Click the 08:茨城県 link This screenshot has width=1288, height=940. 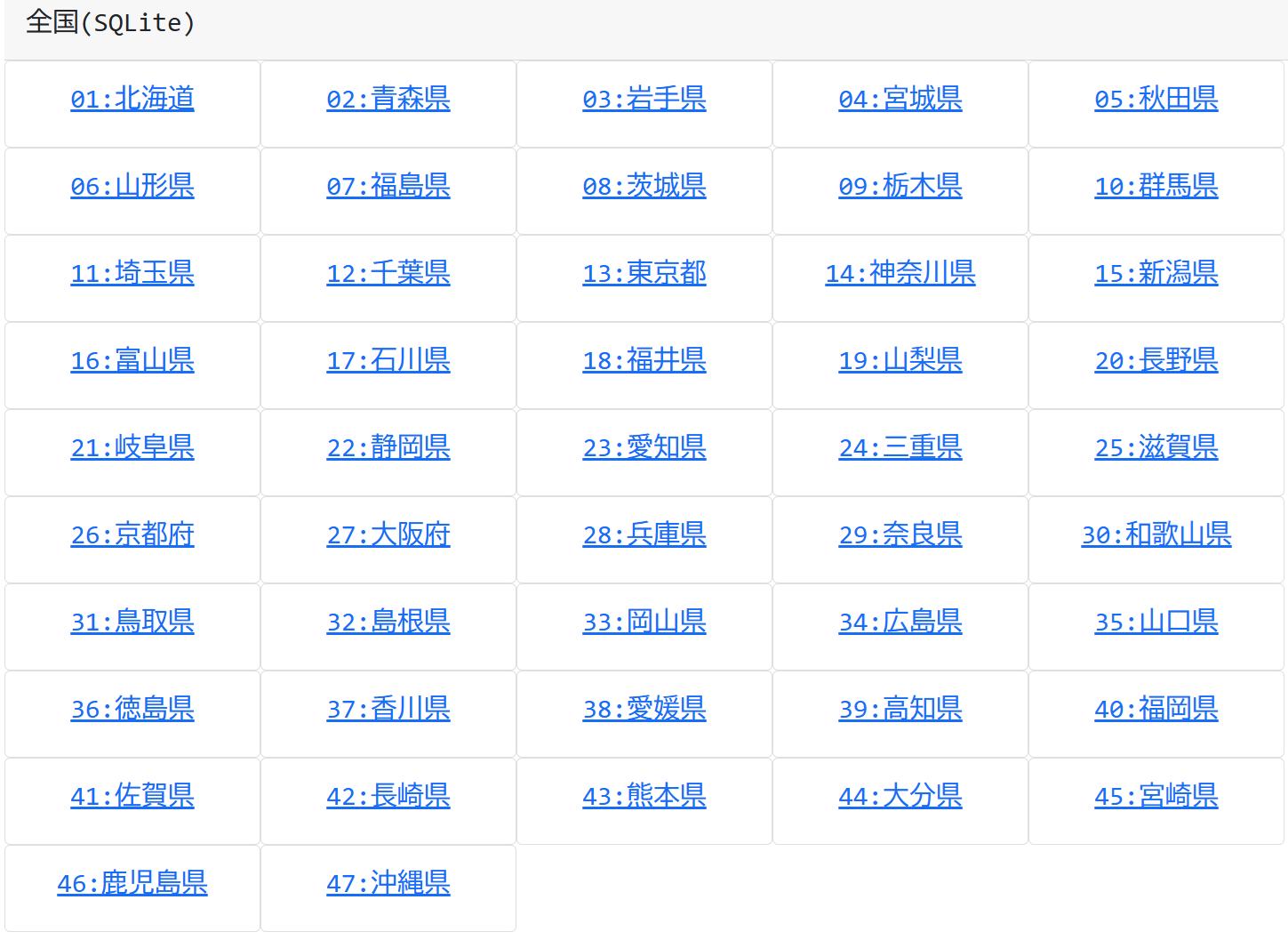[x=644, y=186]
